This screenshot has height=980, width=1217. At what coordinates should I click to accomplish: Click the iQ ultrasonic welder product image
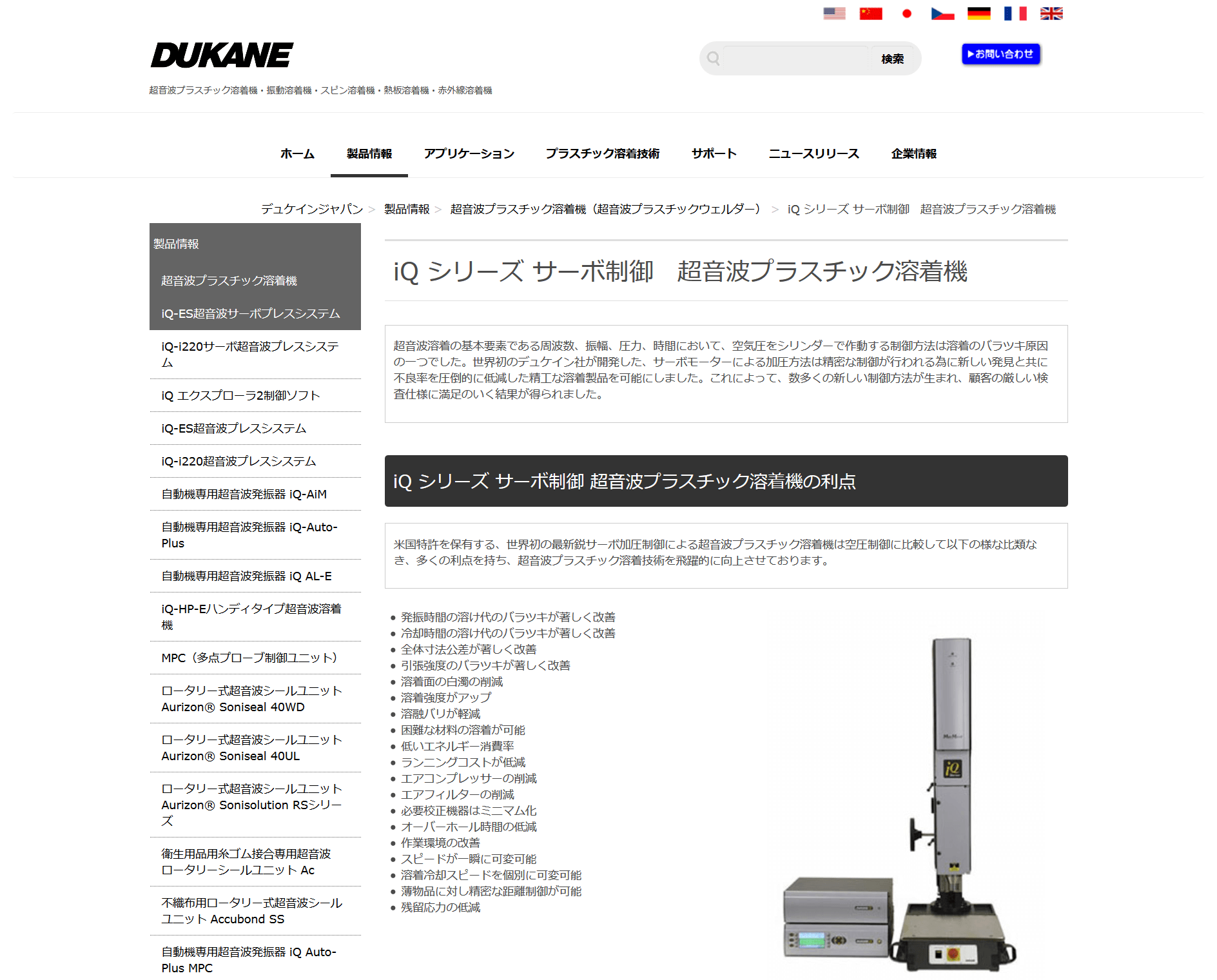pos(899,804)
